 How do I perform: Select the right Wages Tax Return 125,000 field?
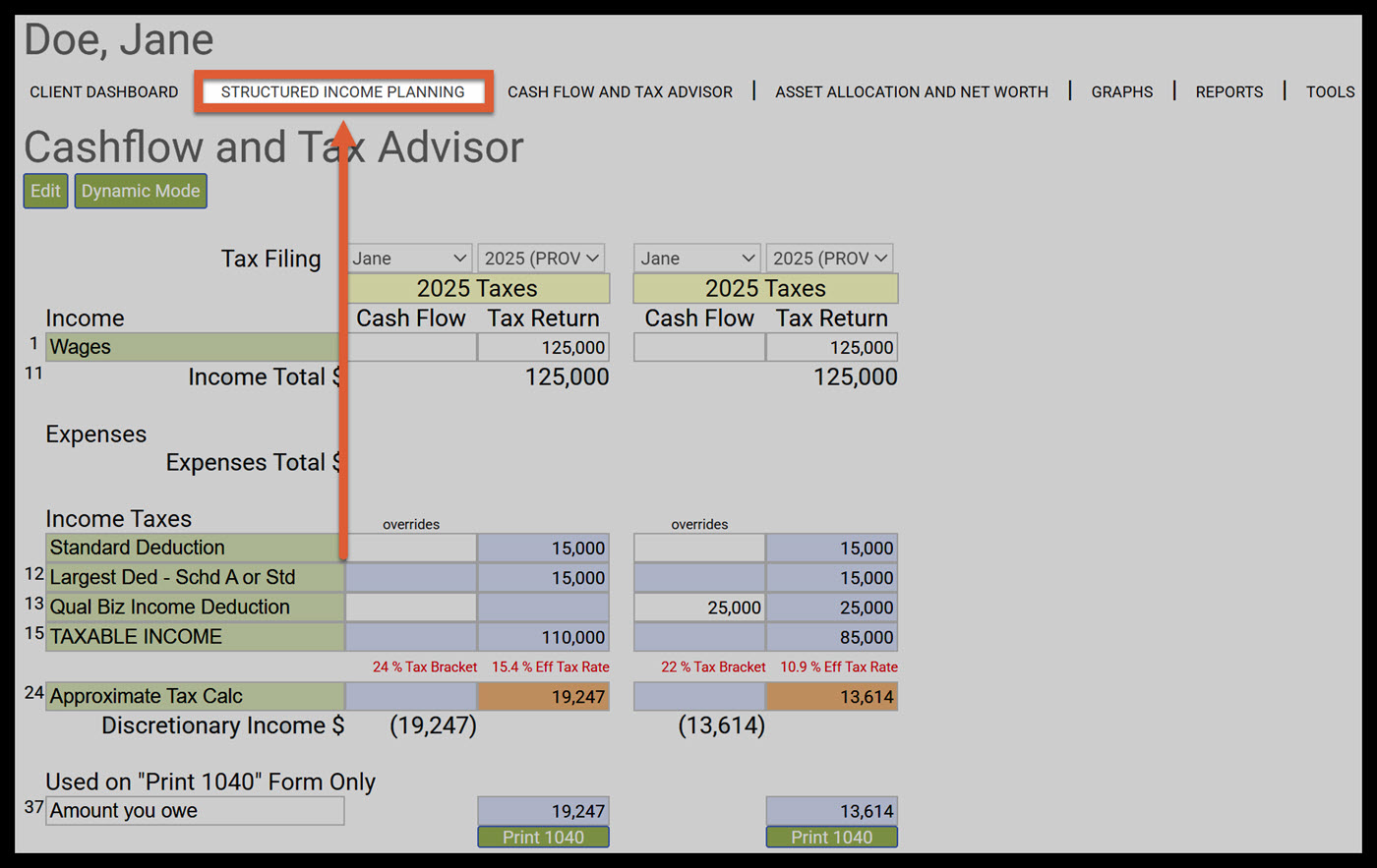coord(832,347)
